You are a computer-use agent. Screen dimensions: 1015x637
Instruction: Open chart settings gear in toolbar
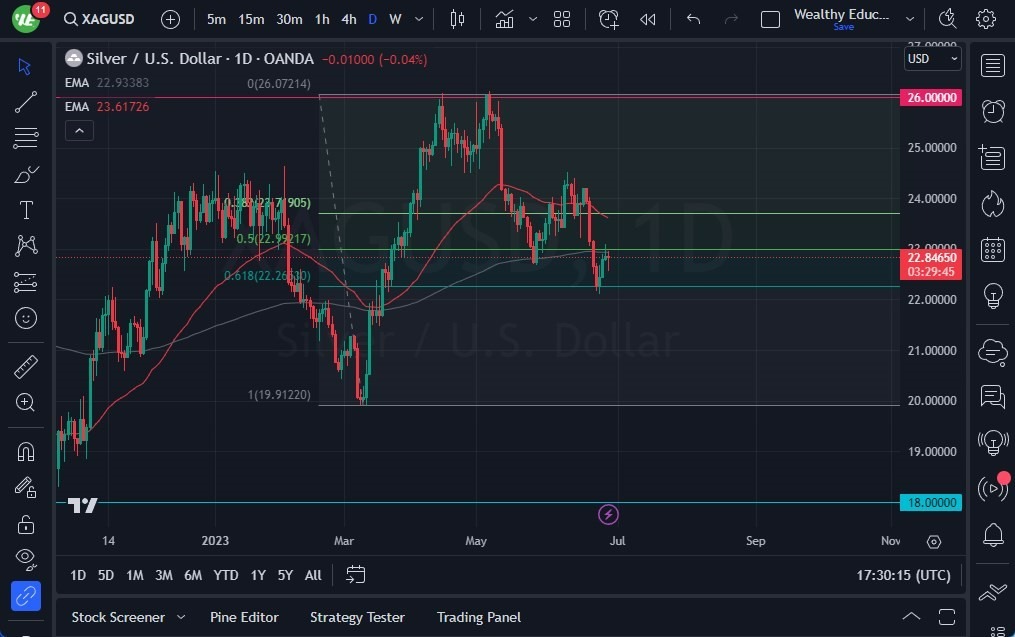pos(986,19)
